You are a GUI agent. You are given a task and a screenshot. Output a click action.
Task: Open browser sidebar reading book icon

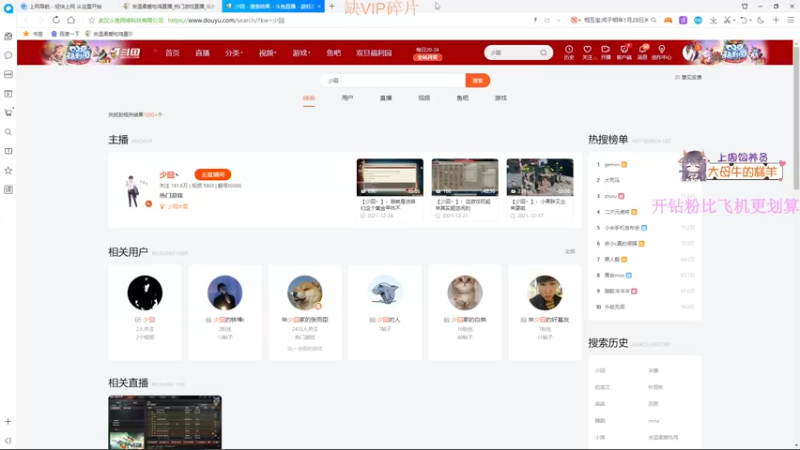coord(8,151)
